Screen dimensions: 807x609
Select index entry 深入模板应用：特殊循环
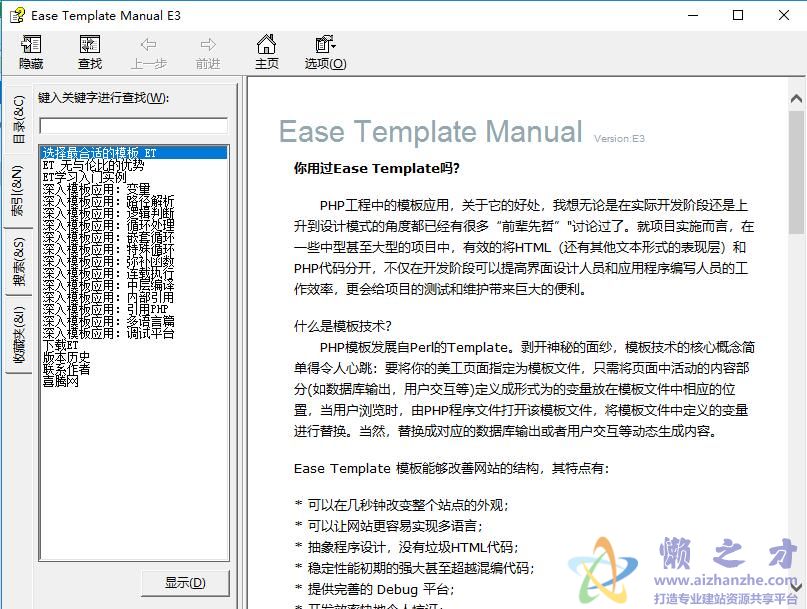click(108, 249)
